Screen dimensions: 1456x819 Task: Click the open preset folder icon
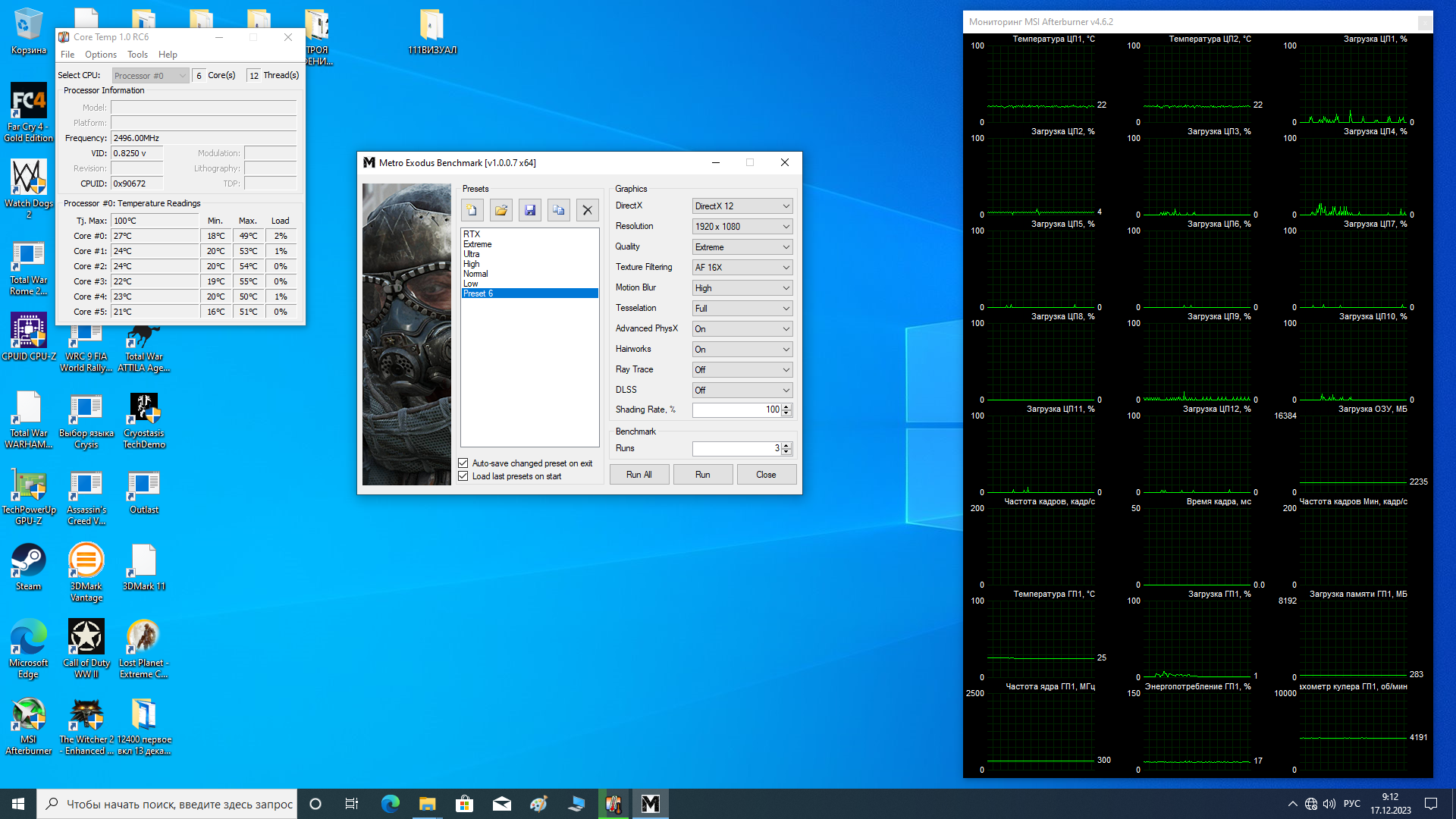(500, 210)
